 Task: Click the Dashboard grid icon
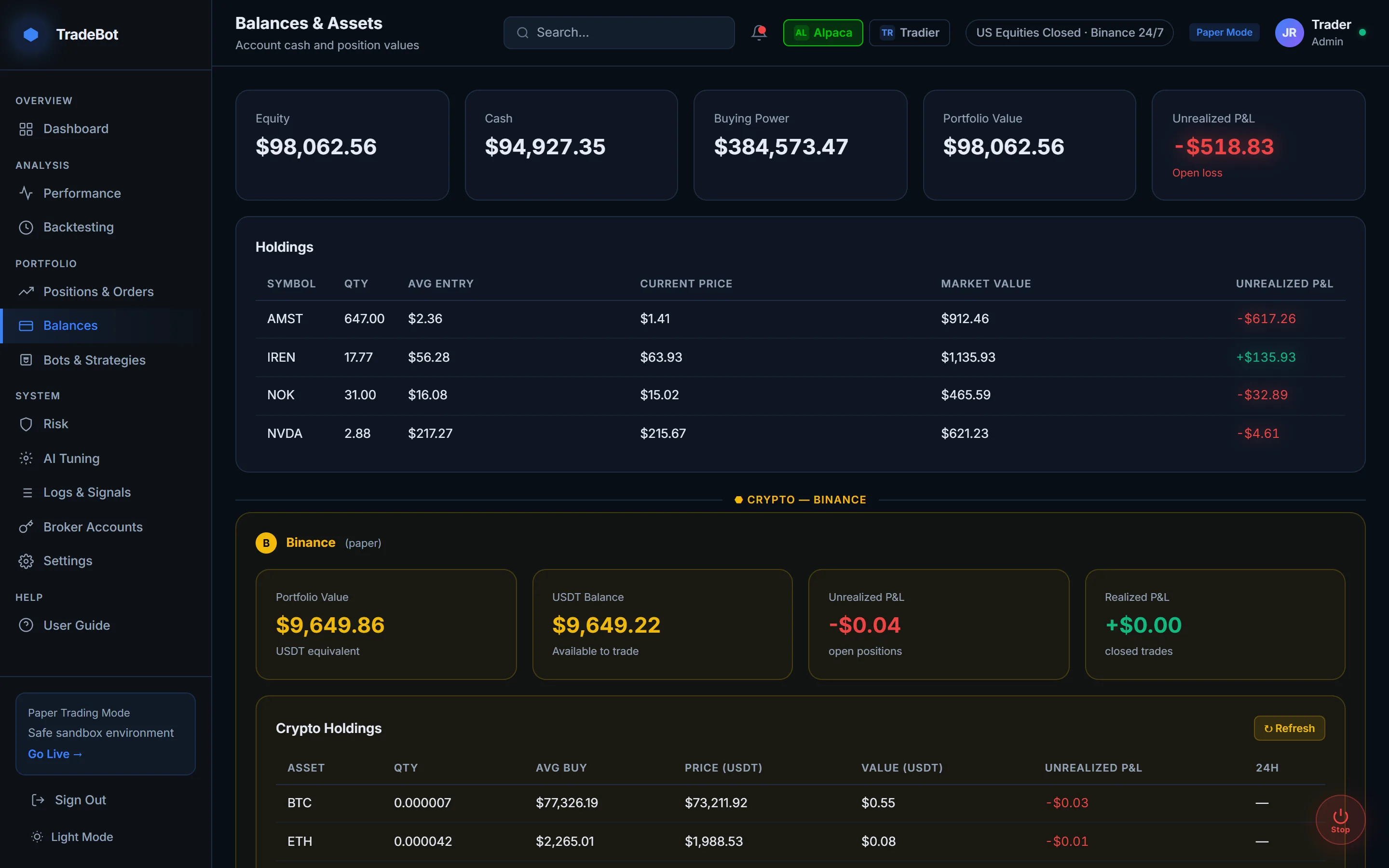[x=26, y=129]
